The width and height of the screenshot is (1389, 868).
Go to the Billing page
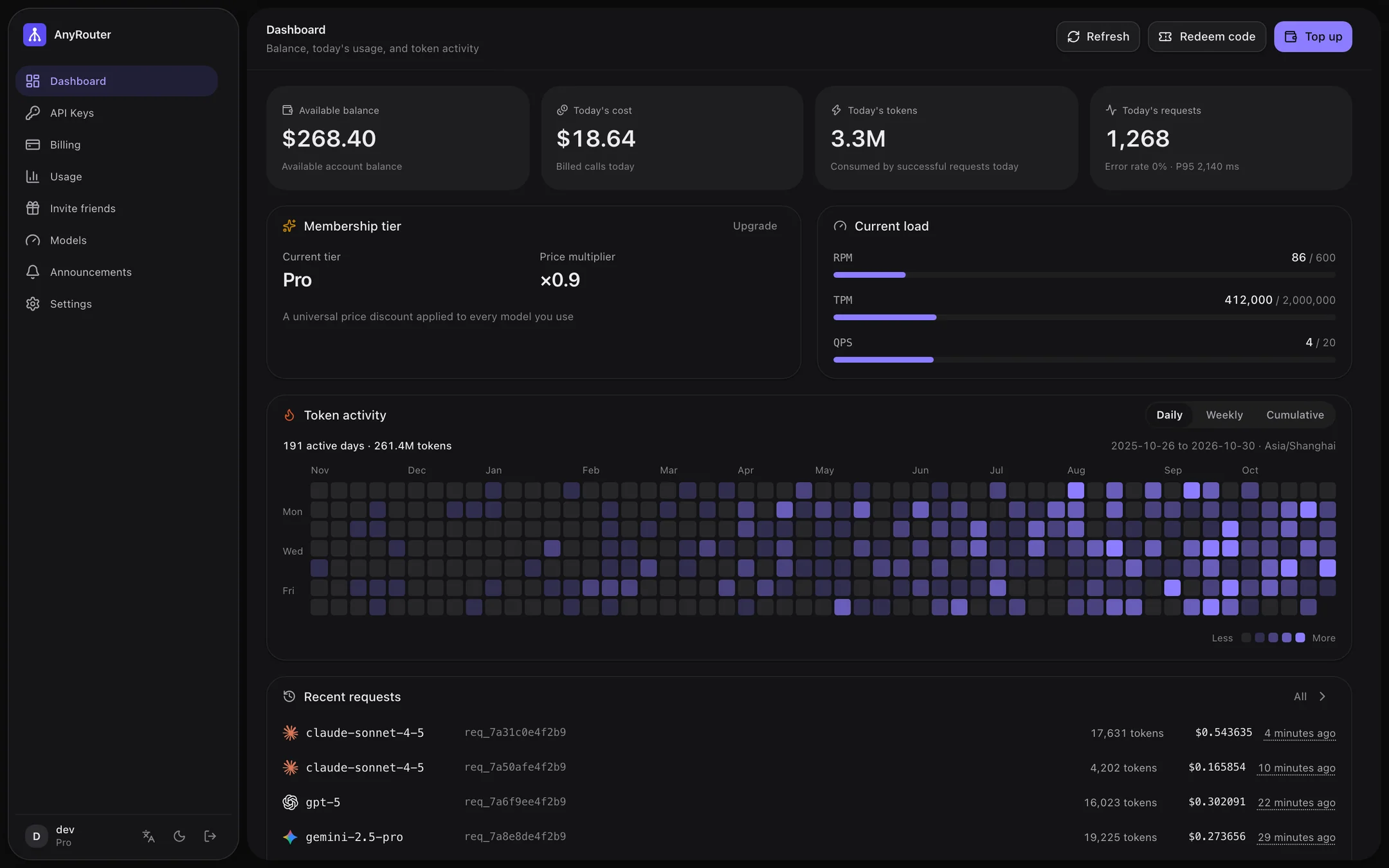tap(116, 145)
